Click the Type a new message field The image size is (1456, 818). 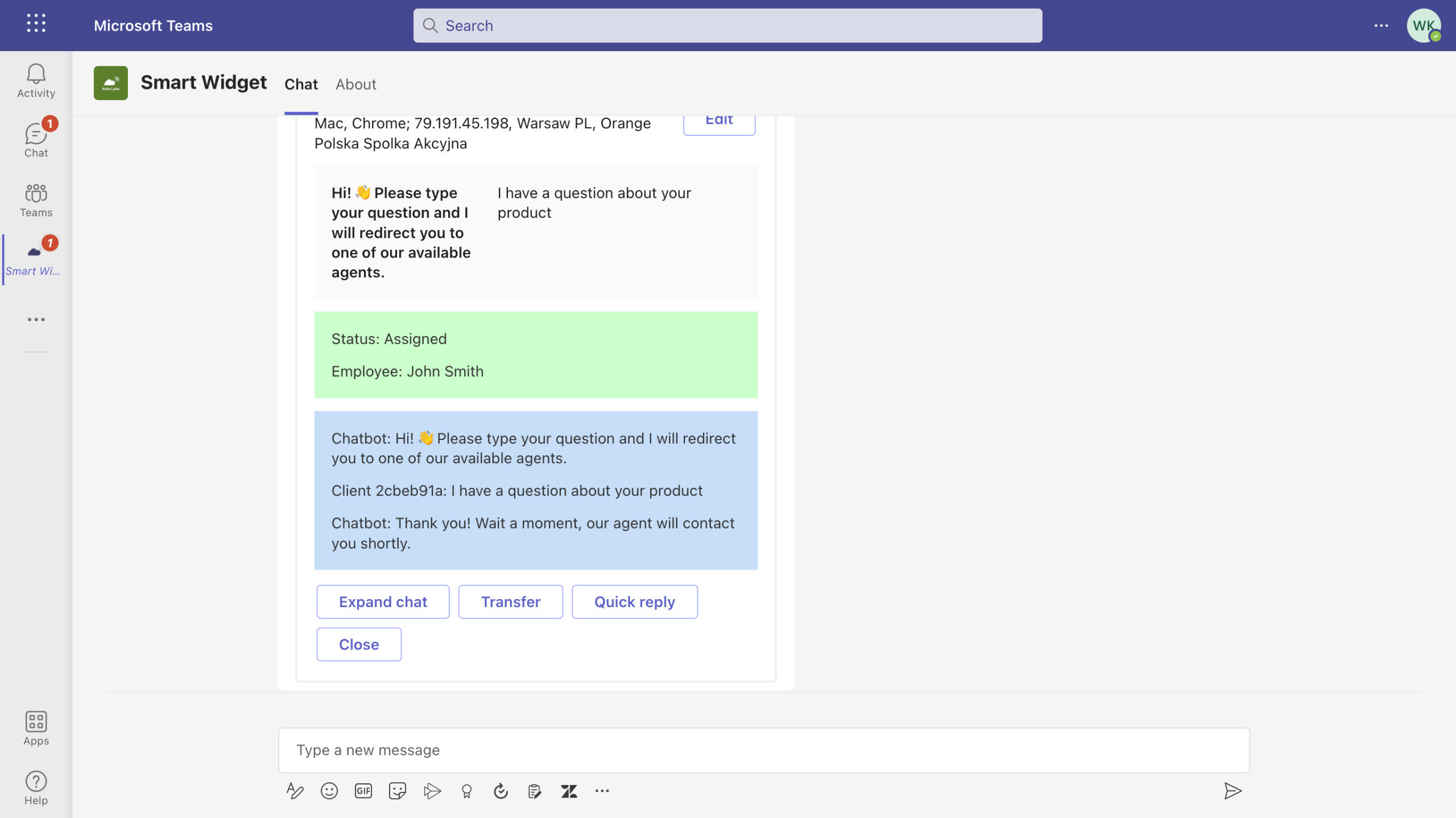(x=764, y=750)
